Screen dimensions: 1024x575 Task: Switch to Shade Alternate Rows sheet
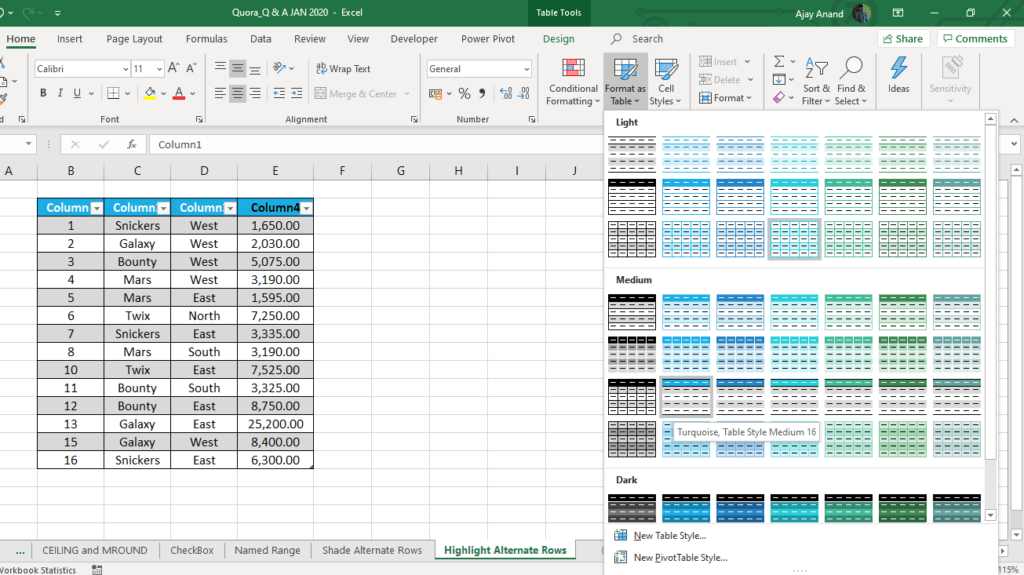pyautogui.click(x=372, y=550)
